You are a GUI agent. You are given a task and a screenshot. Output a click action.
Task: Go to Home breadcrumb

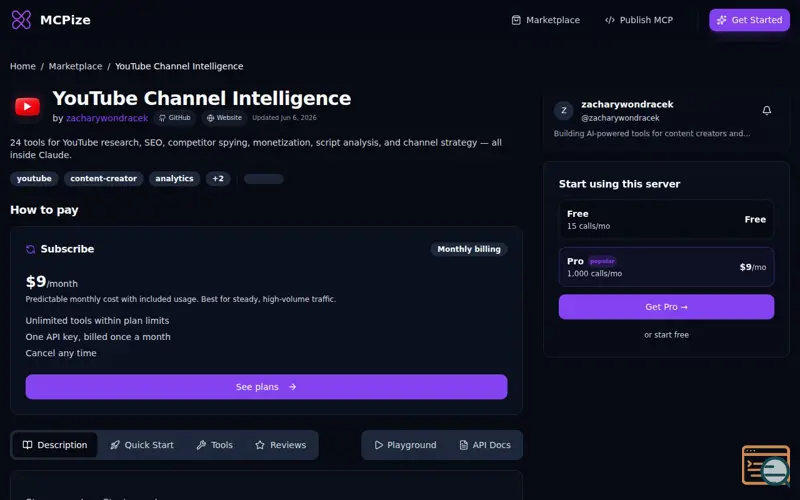tap(23, 66)
